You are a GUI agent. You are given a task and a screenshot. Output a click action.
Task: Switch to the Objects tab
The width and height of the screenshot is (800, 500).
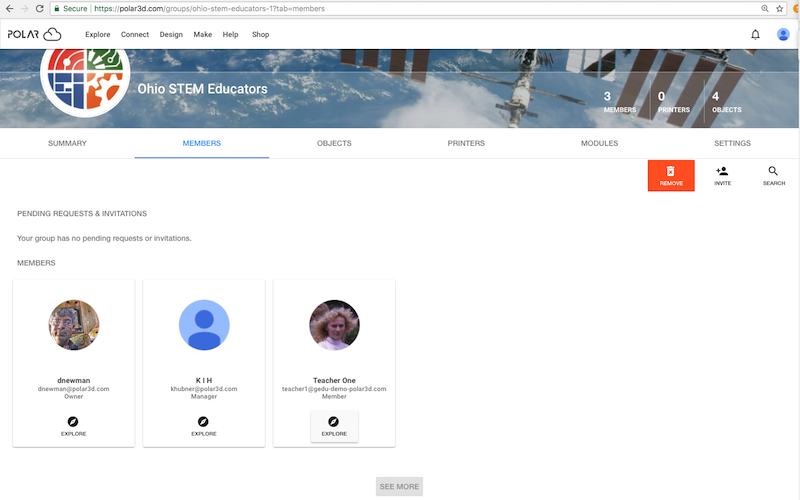pyautogui.click(x=334, y=143)
